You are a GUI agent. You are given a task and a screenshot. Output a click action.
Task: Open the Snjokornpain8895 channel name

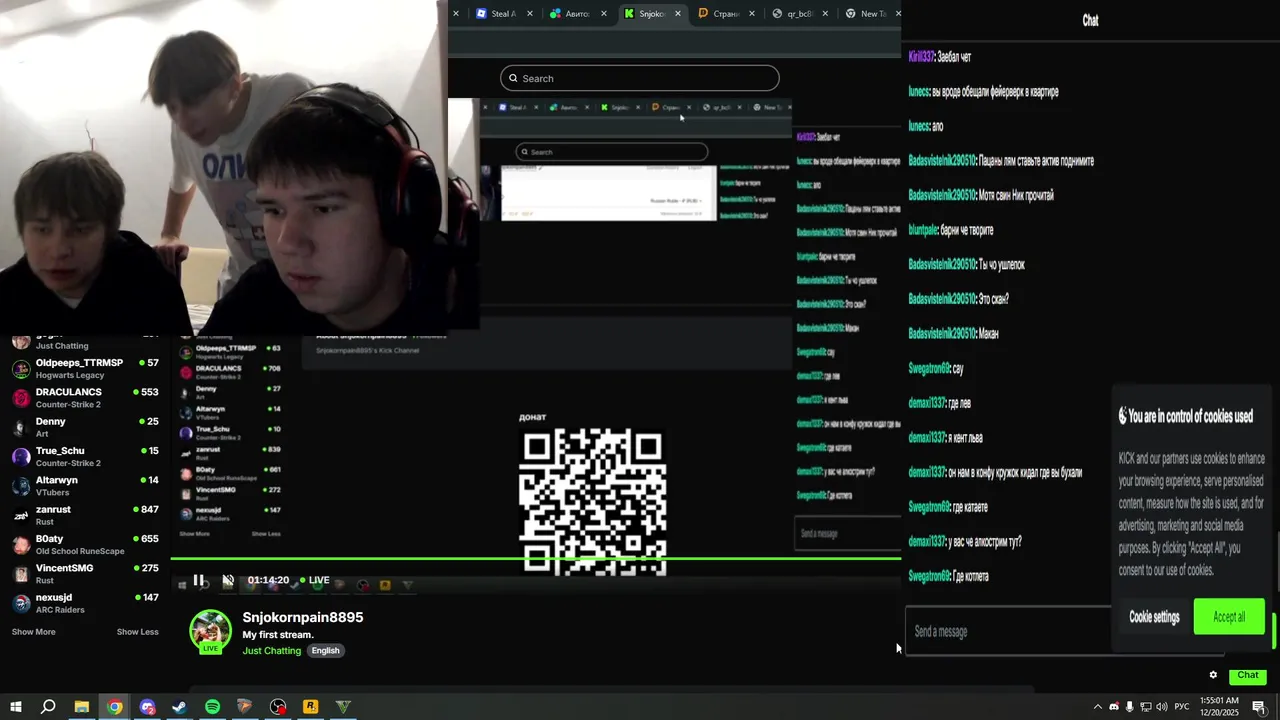303,617
